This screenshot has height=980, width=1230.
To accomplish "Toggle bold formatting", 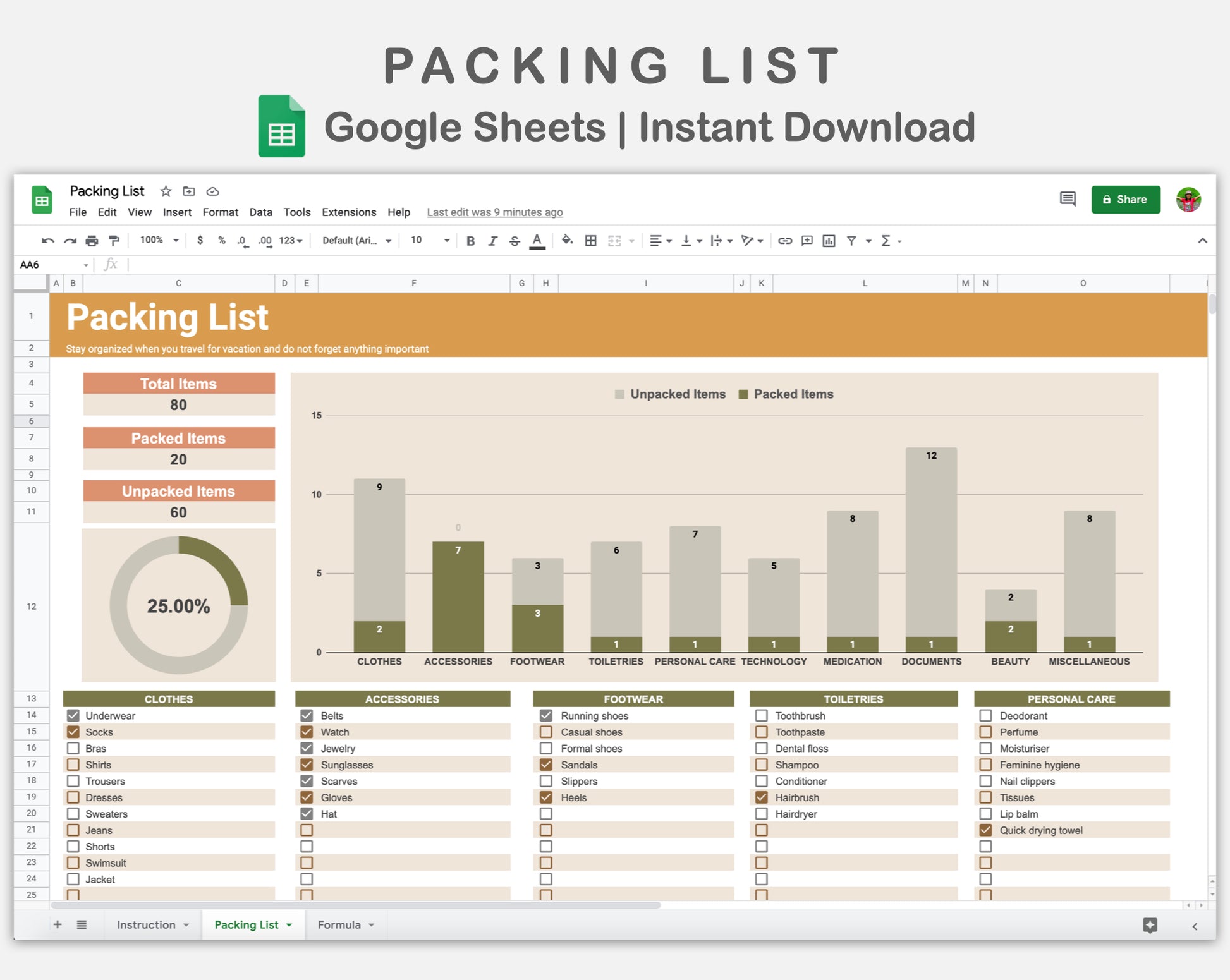I will (x=470, y=241).
